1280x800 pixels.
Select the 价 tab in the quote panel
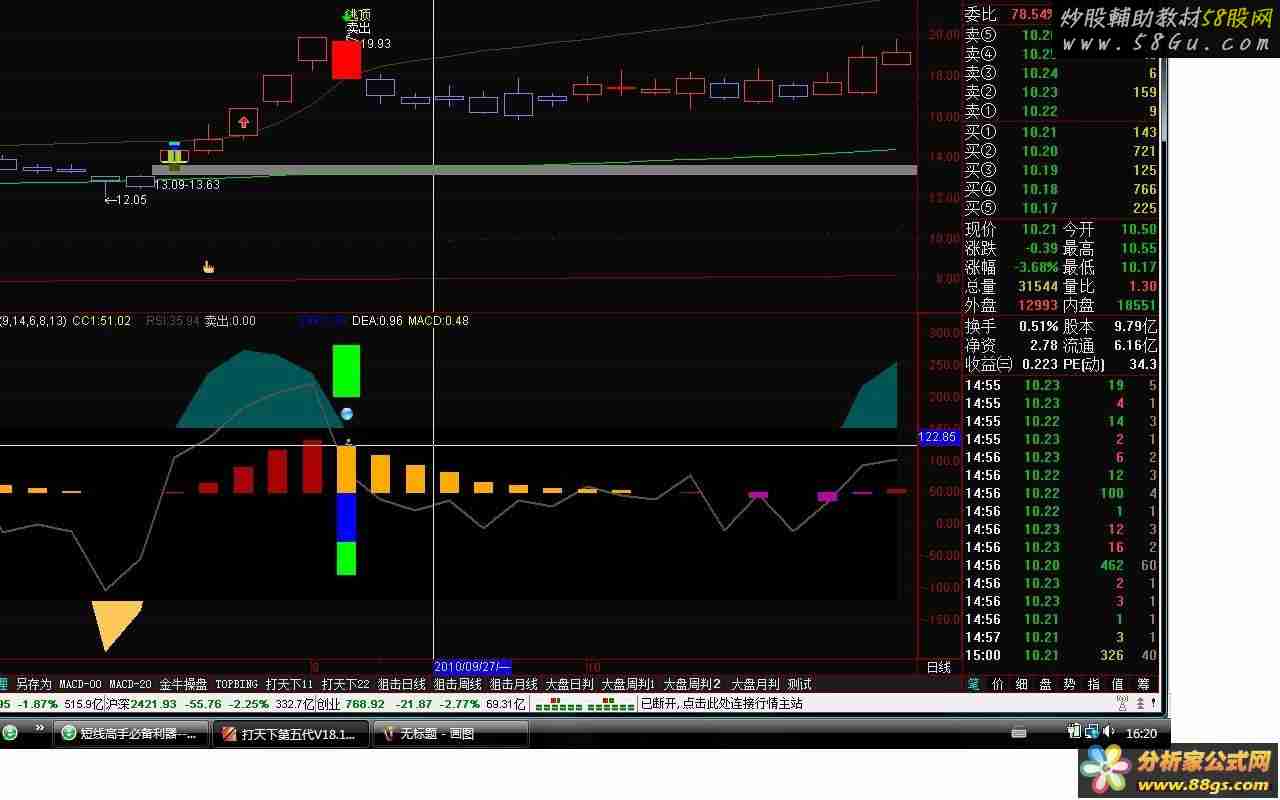click(997, 684)
